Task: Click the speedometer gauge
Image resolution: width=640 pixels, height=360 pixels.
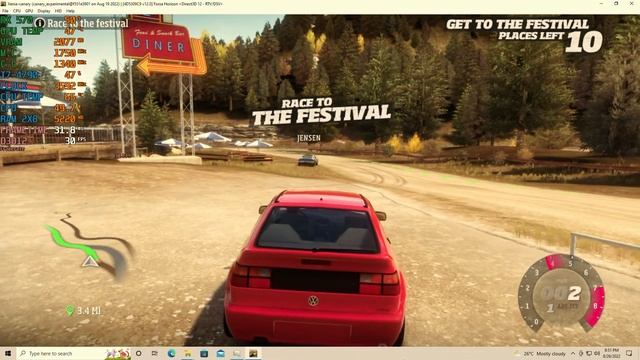Action: click(x=561, y=292)
